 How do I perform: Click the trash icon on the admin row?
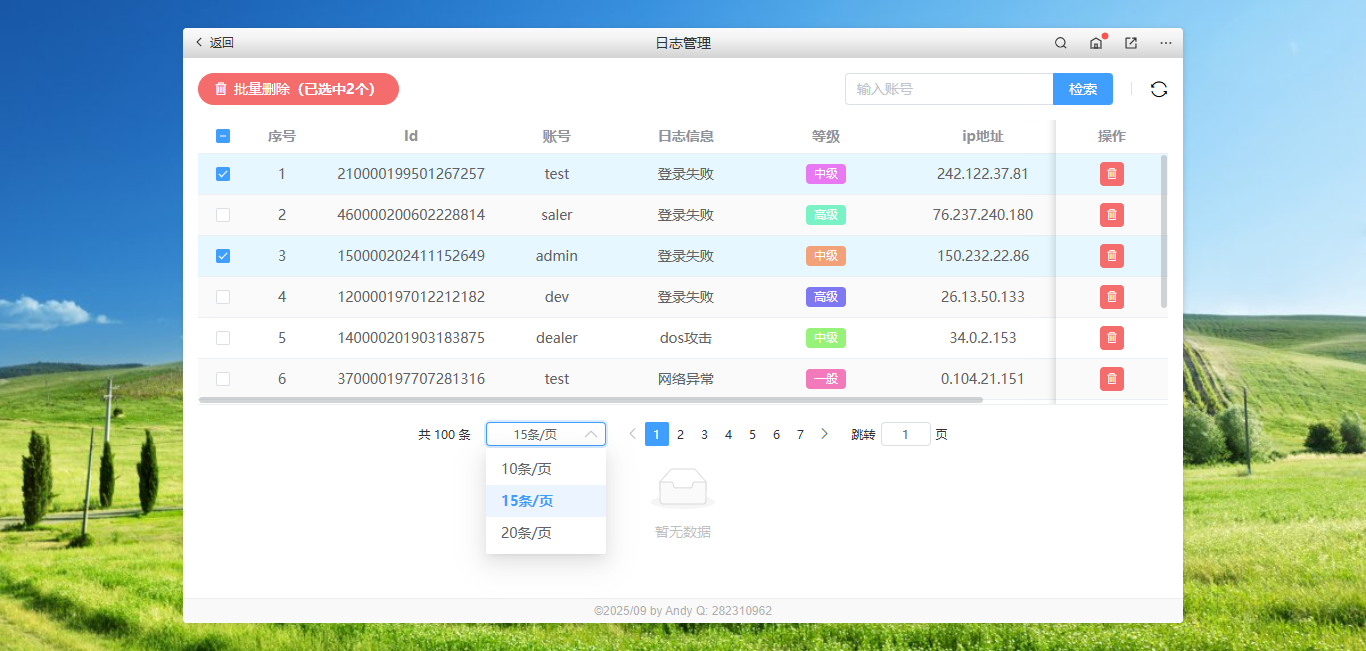click(x=1111, y=255)
